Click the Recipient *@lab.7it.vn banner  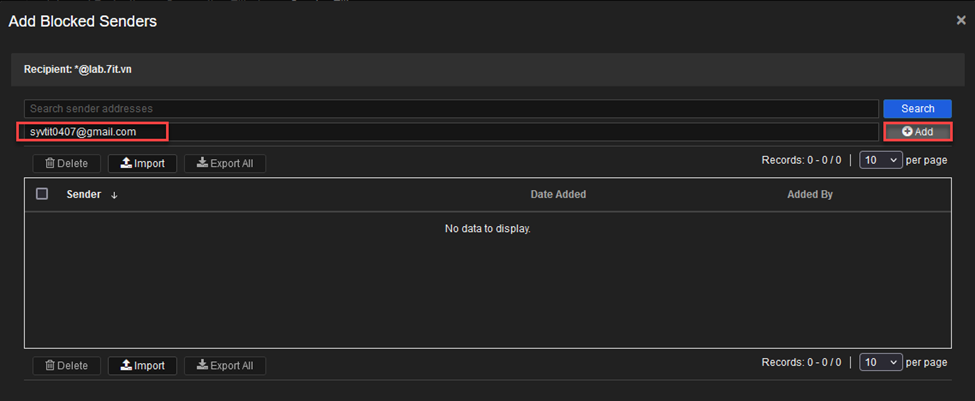[x=488, y=70]
